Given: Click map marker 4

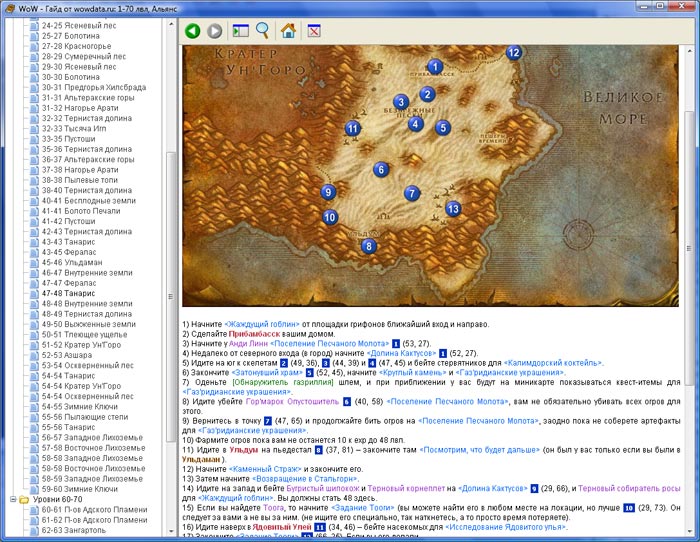Looking at the screenshot, I should coord(416,124).
